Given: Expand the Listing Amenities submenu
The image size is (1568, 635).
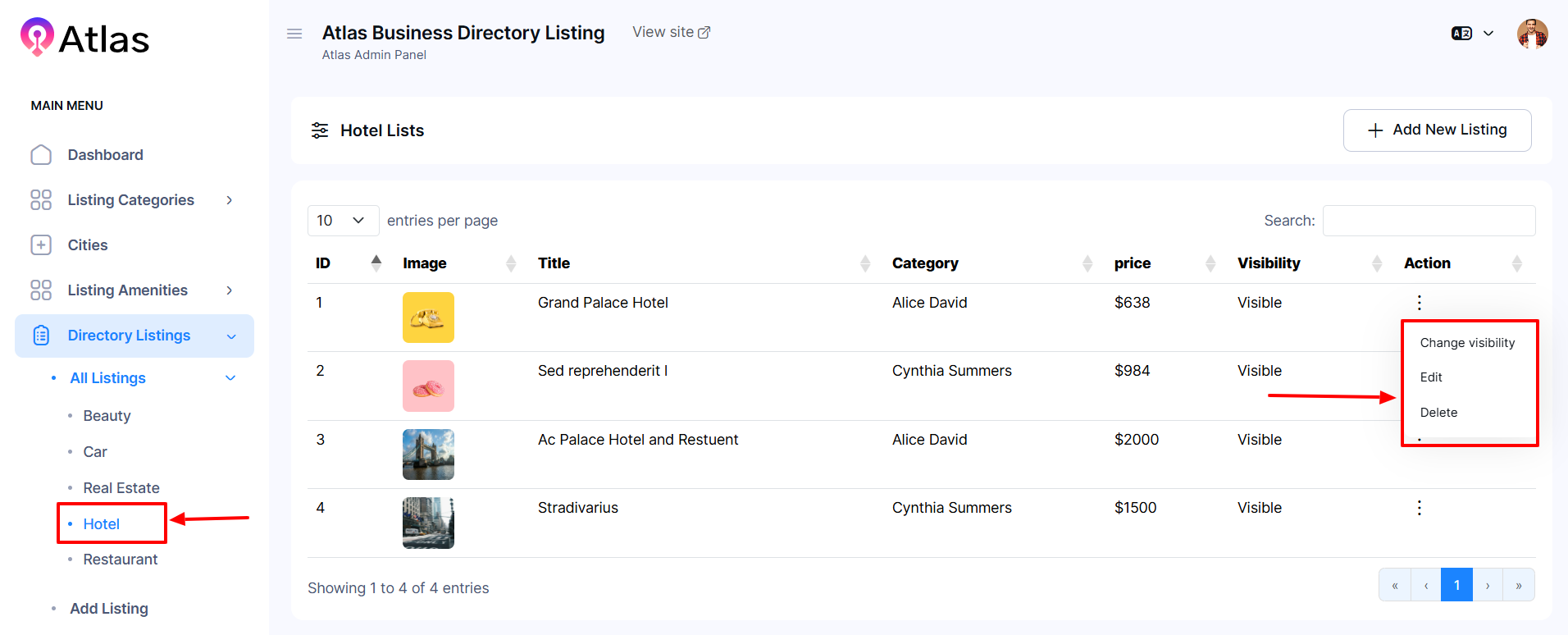Looking at the screenshot, I should (x=230, y=290).
